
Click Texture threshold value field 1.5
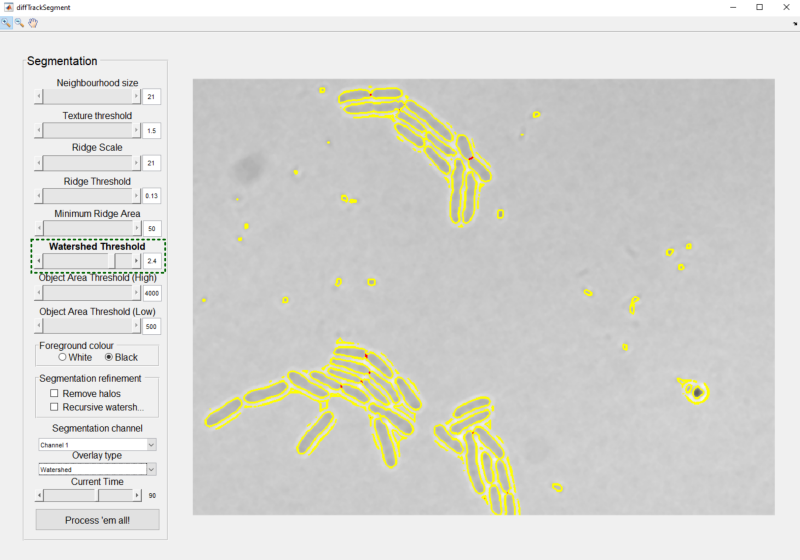(151, 131)
